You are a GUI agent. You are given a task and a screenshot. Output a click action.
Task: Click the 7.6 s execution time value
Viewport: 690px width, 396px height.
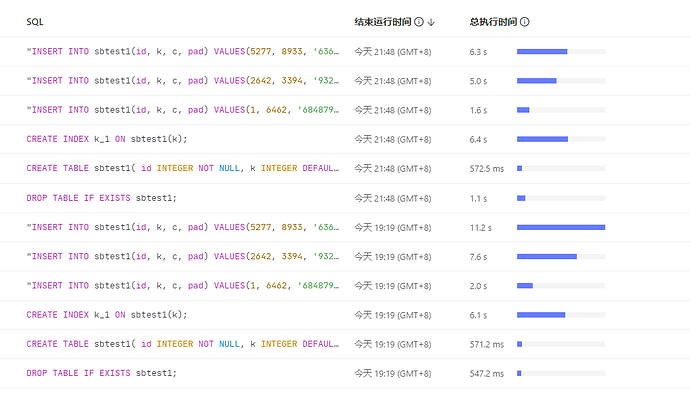478,257
